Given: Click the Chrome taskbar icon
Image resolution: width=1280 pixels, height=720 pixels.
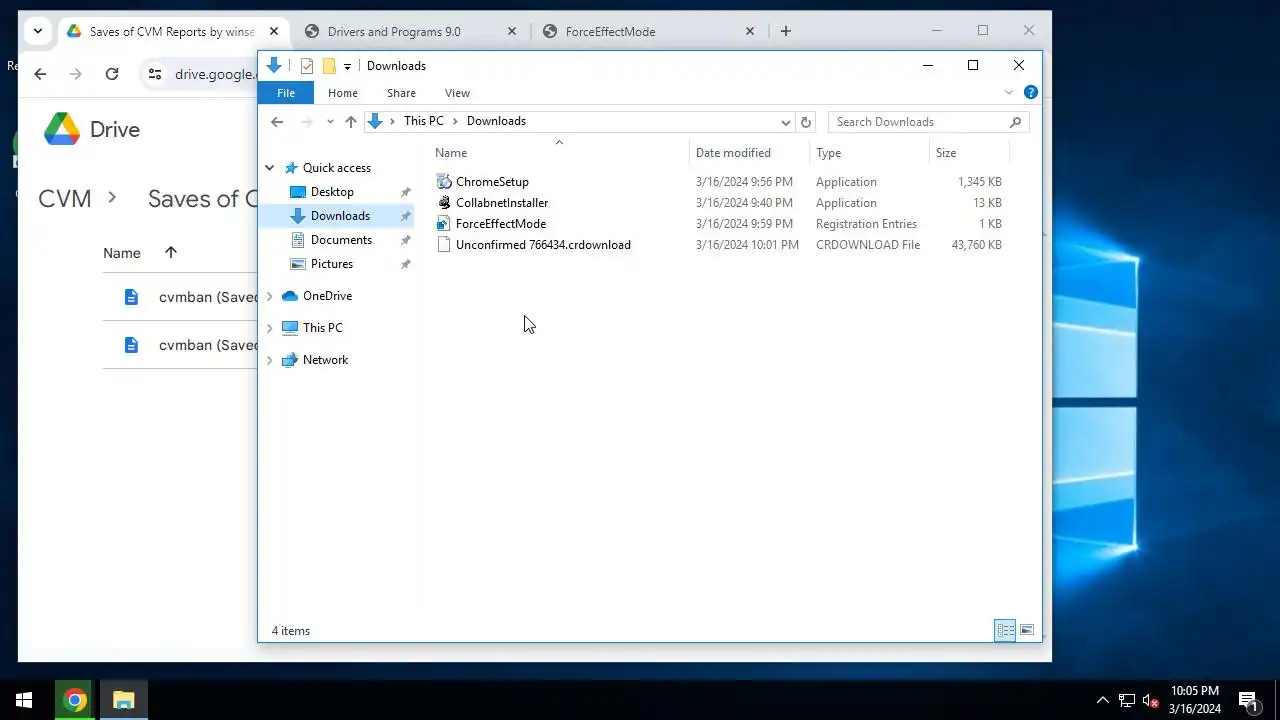Looking at the screenshot, I should click(75, 700).
